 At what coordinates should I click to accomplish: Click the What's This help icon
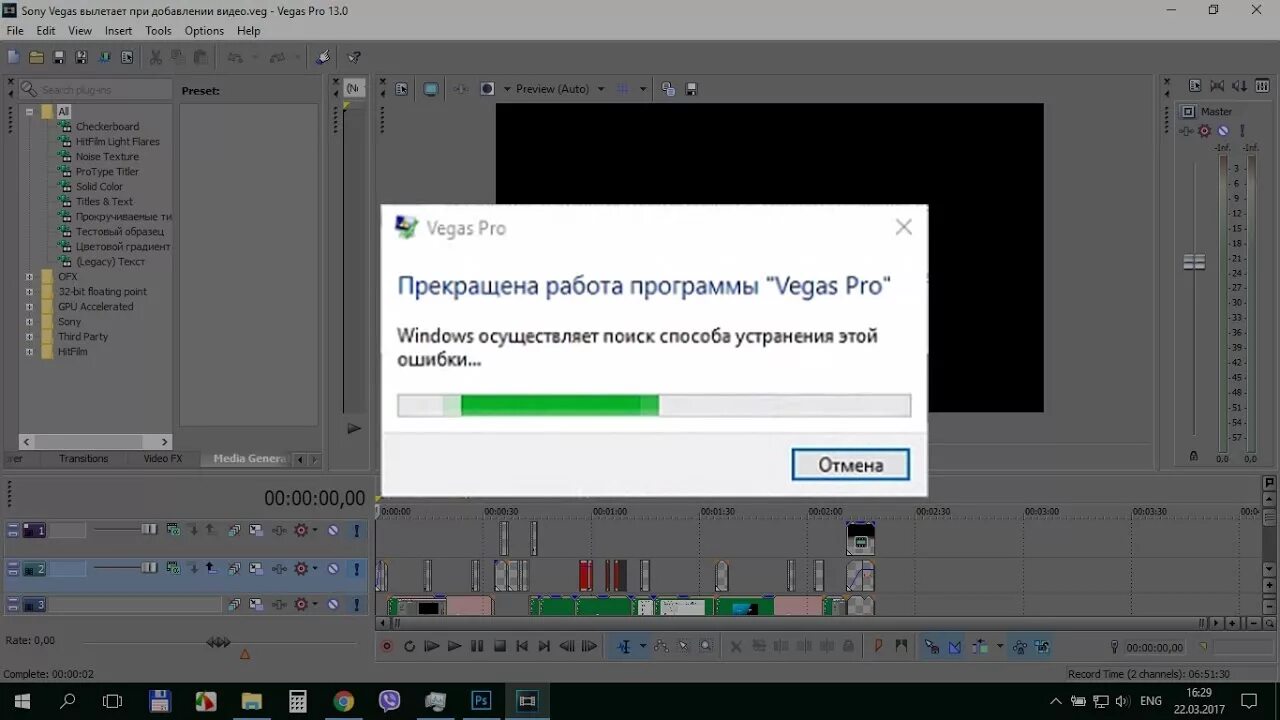click(354, 57)
